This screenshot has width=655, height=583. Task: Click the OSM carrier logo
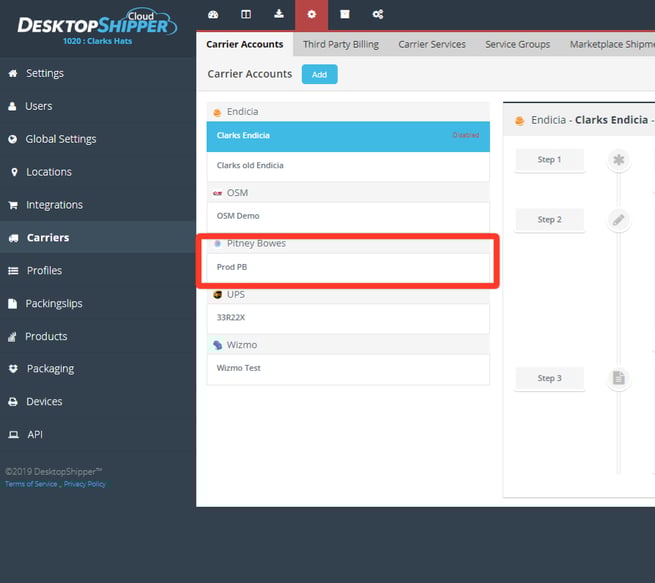(x=217, y=193)
